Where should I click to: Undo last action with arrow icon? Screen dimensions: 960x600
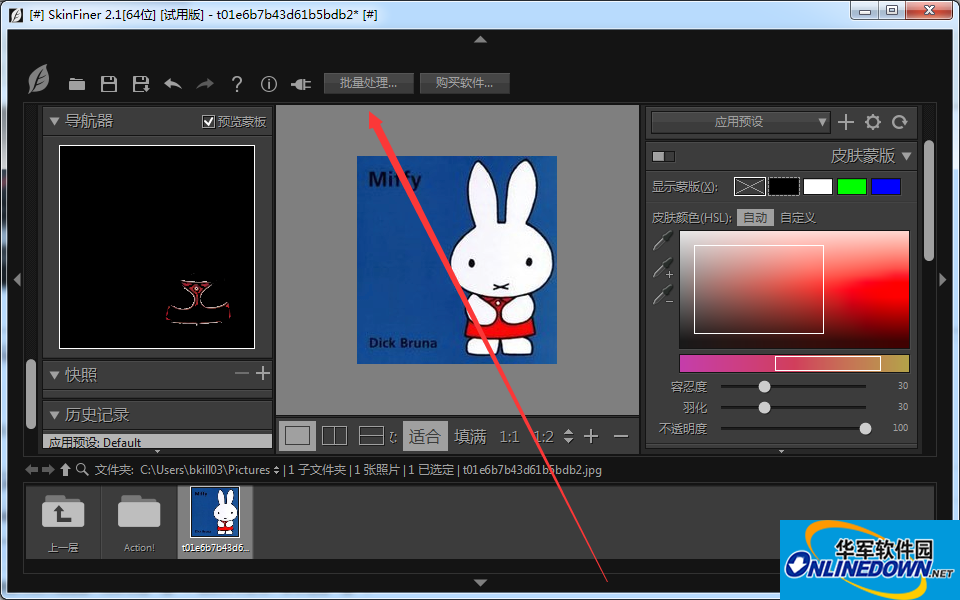pyautogui.click(x=173, y=84)
